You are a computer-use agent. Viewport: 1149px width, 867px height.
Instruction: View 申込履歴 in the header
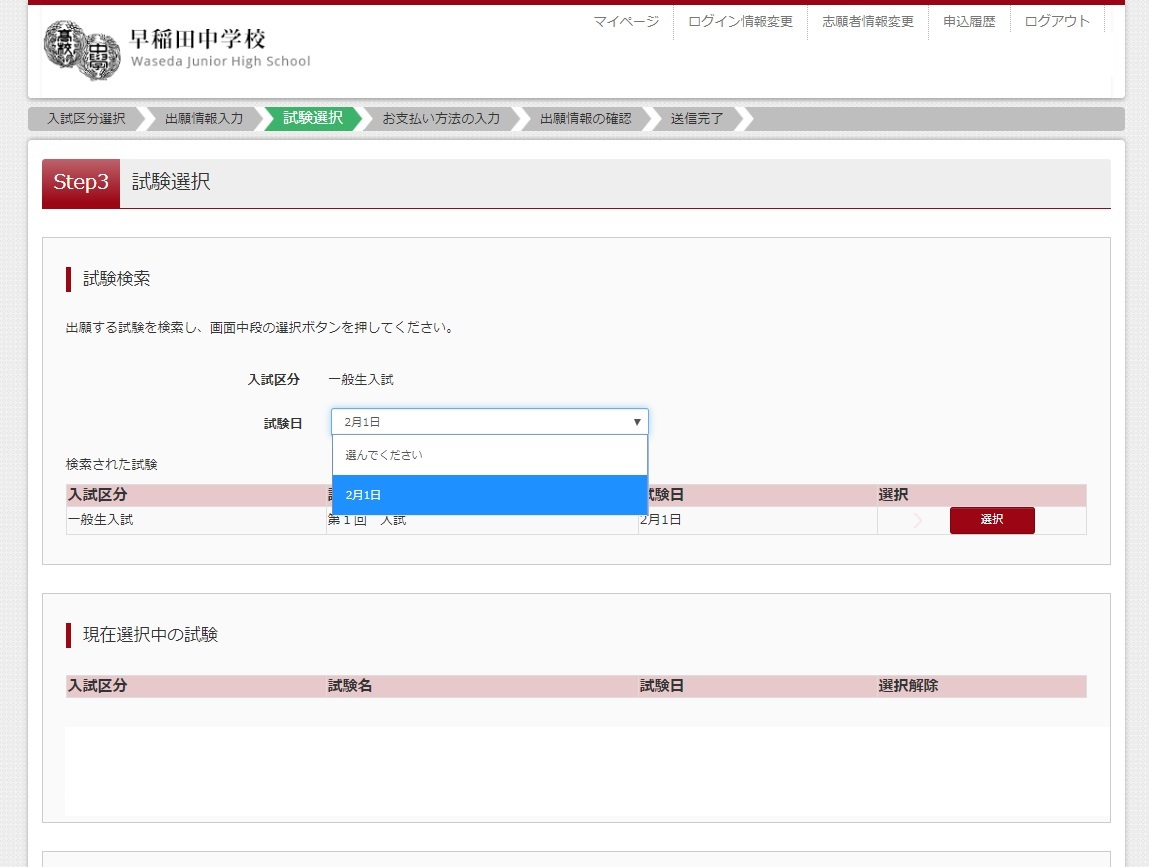pos(969,21)
